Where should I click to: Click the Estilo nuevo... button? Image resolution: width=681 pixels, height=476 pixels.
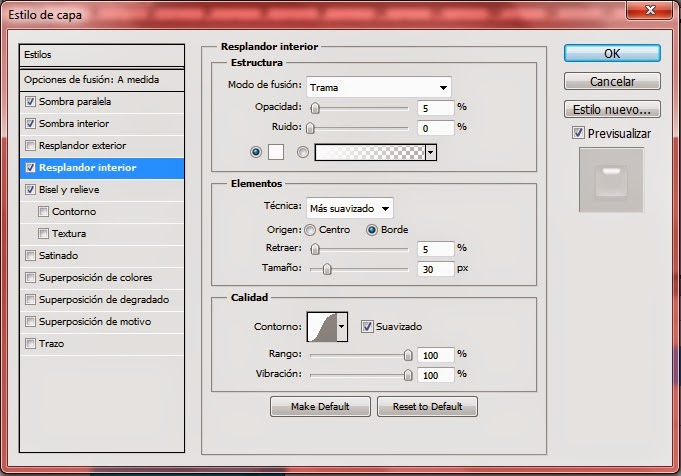click(612, 109)
